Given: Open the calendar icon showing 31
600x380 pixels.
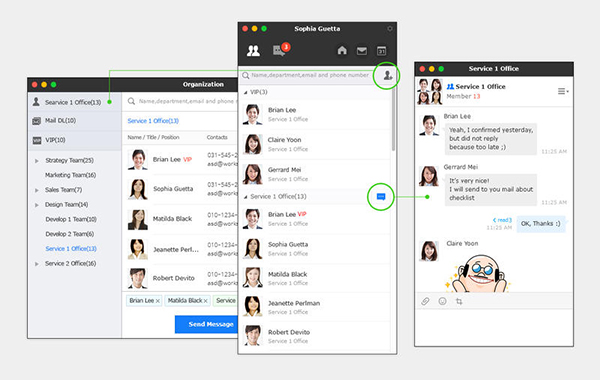Looking at the screenshot, I should 382,51.
